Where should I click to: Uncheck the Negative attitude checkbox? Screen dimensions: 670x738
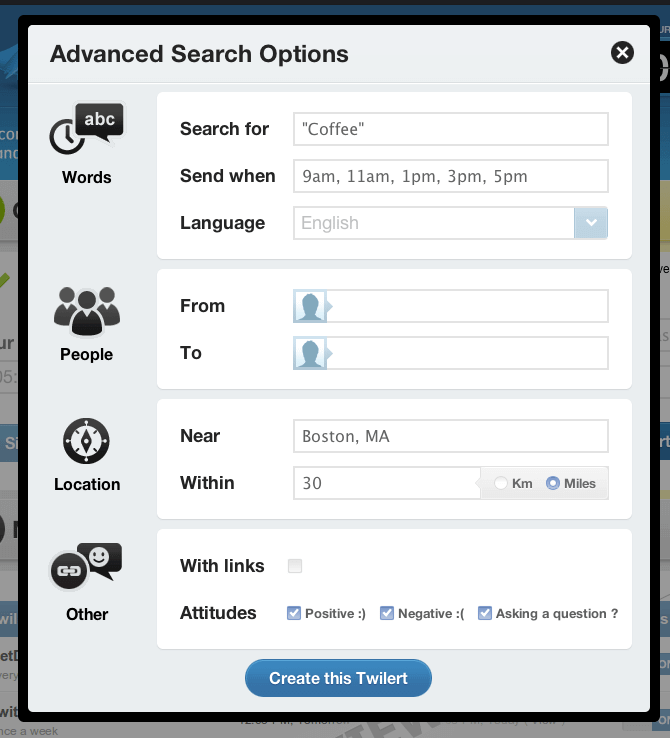[387, 613]
